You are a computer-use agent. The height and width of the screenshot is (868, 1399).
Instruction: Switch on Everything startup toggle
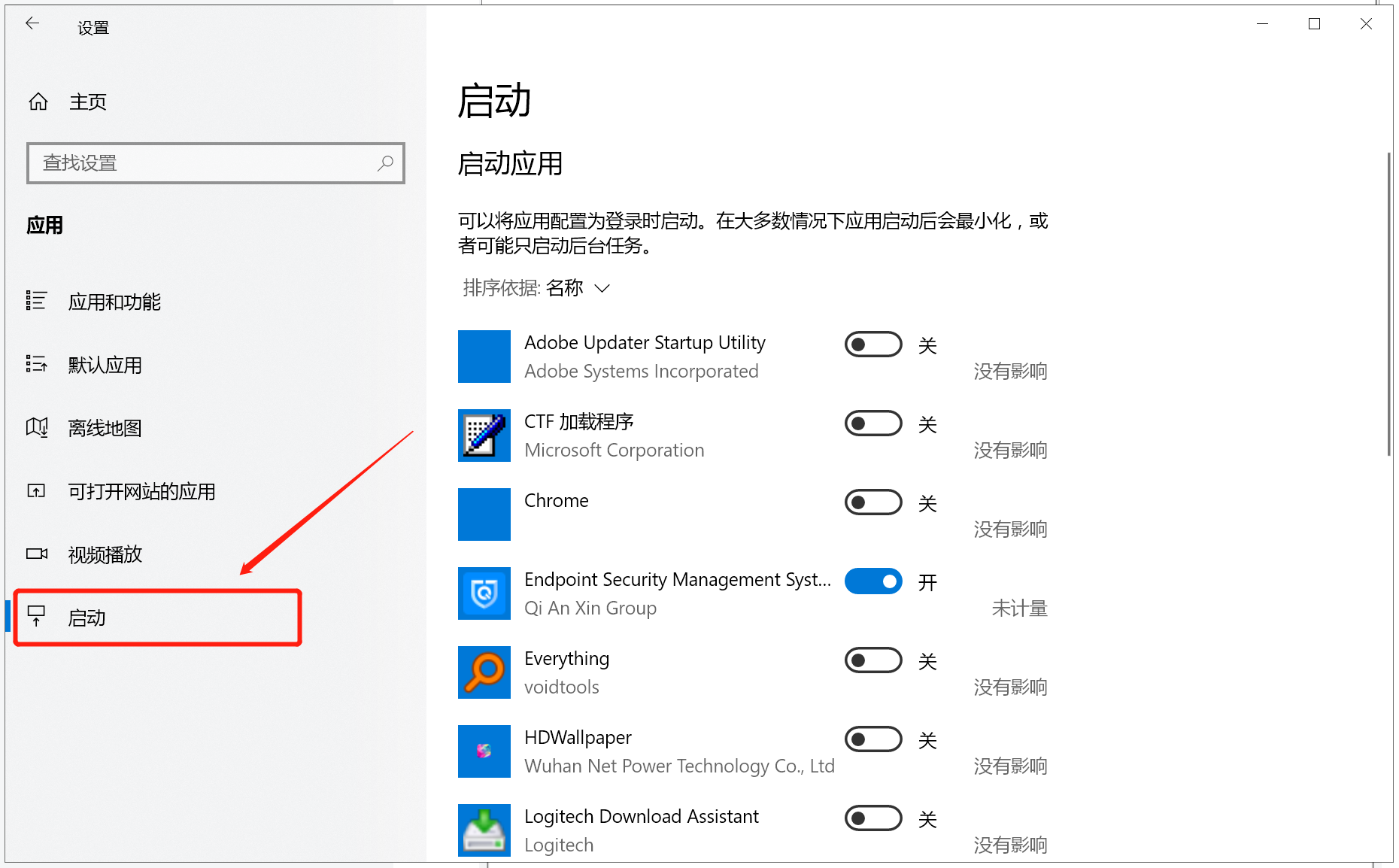coord(873,660)
